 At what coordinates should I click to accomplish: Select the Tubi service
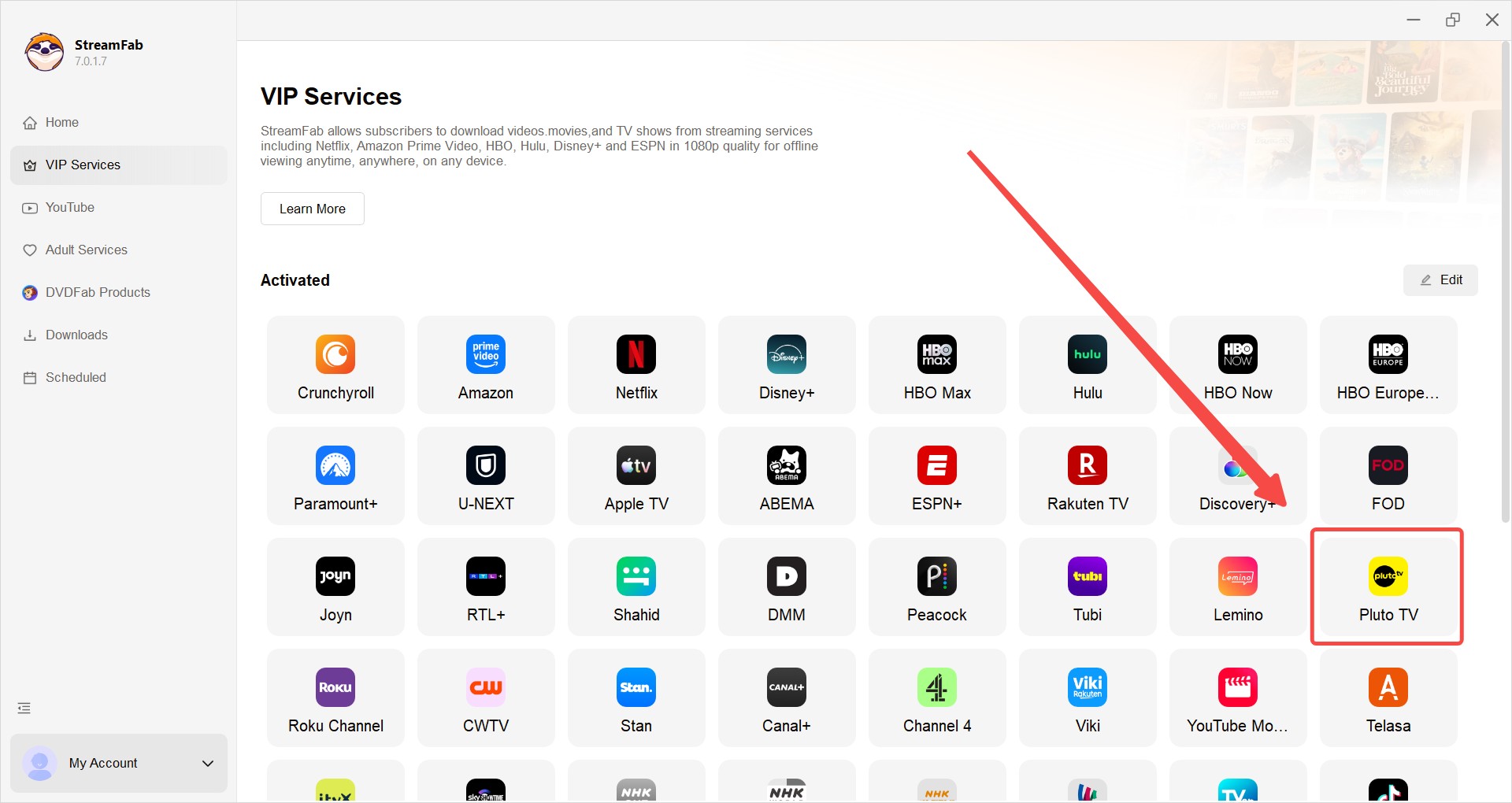(x=1087, y=587)
